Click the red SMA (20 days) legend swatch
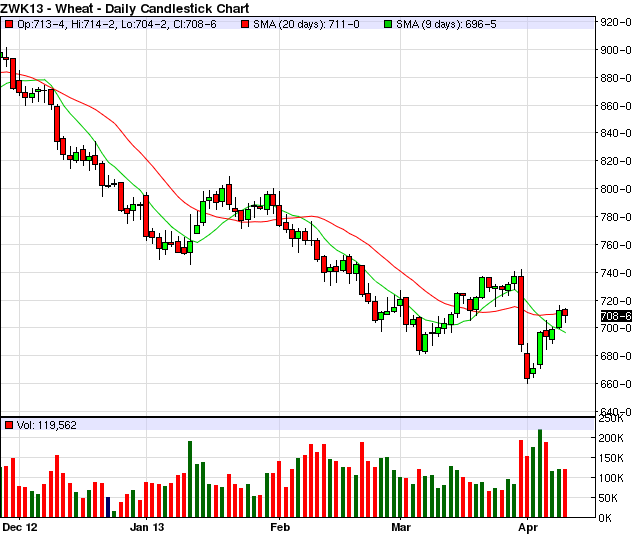 [245, 24]
